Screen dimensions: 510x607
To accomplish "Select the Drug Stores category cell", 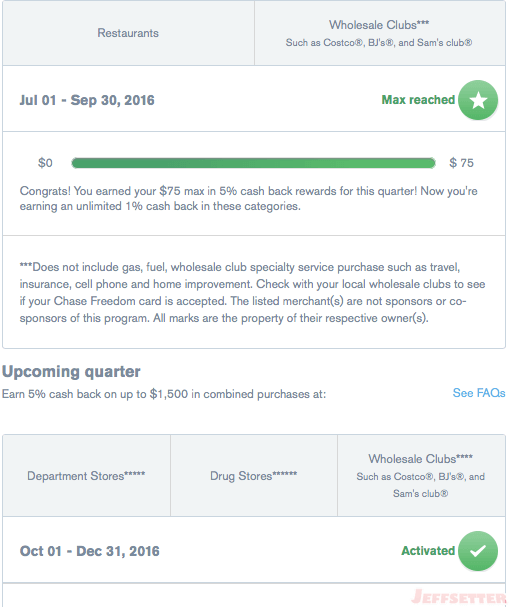I will tap(254, 475).
